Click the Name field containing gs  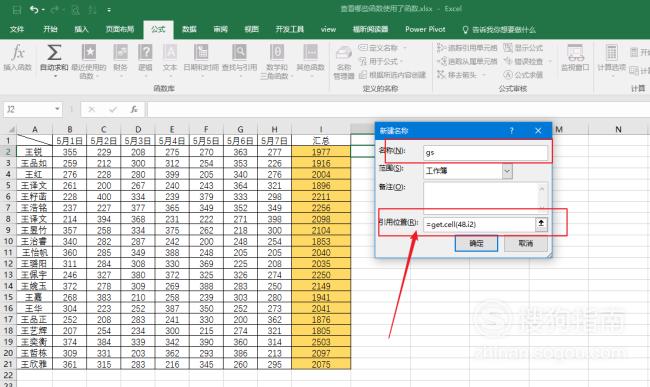(485, 152)
